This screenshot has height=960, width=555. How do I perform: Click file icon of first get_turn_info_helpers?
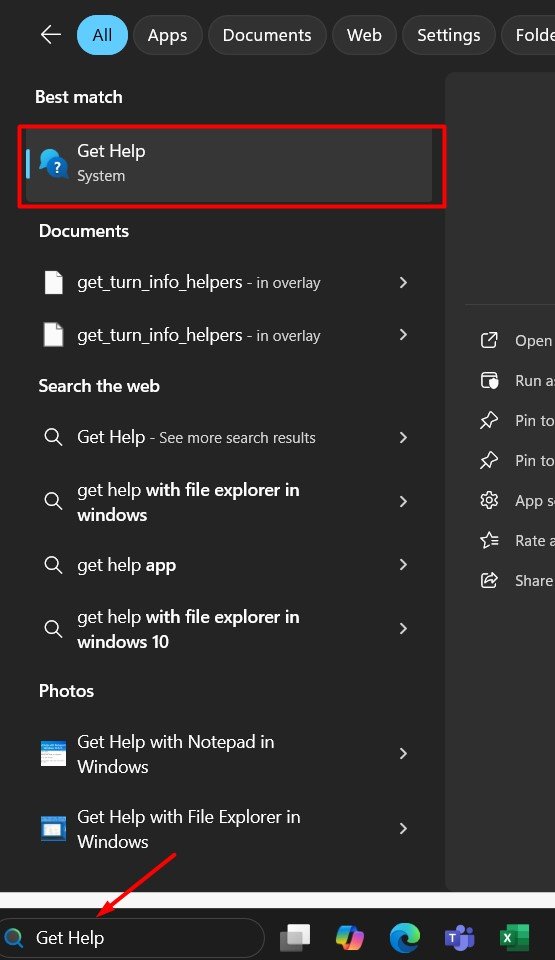click(53, 282)
